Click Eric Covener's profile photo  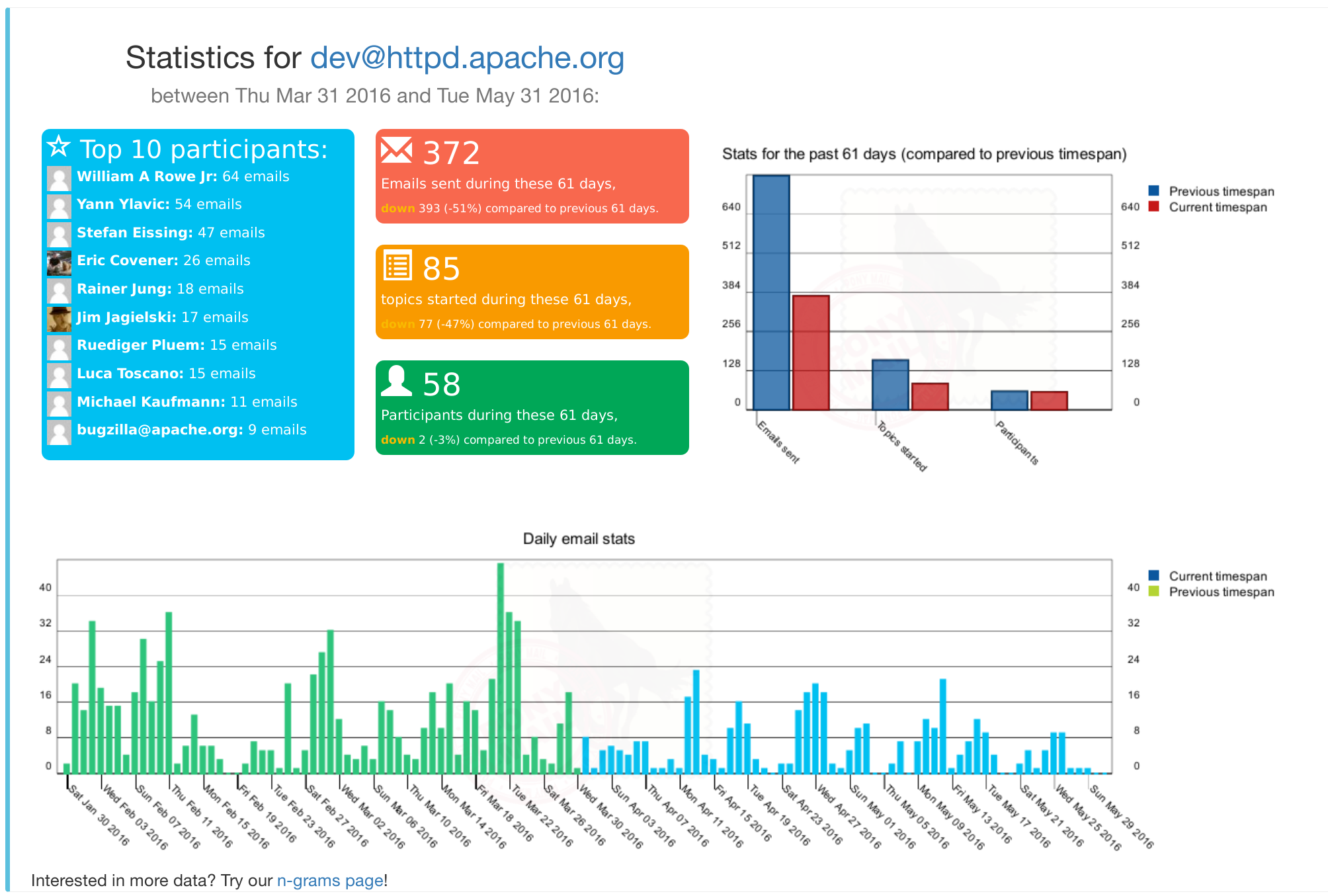(59, 263)
